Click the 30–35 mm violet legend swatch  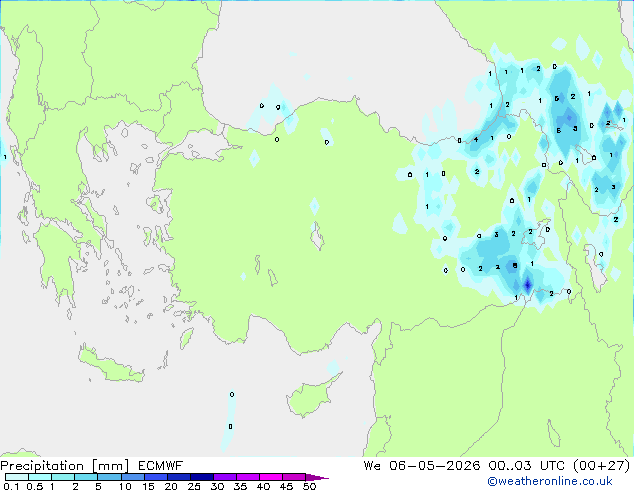[225, 477]
